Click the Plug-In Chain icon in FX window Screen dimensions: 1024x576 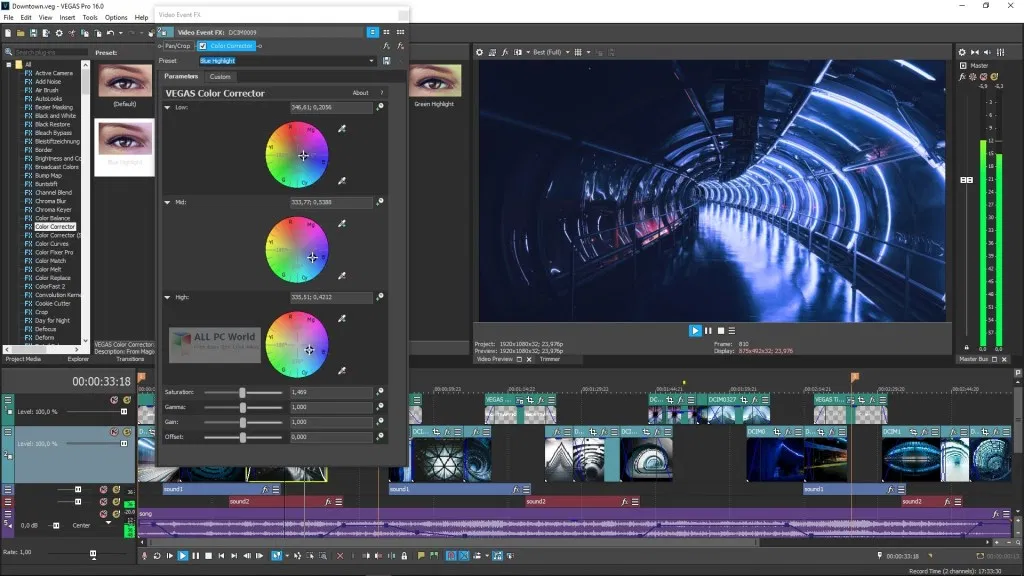point(386,46)
